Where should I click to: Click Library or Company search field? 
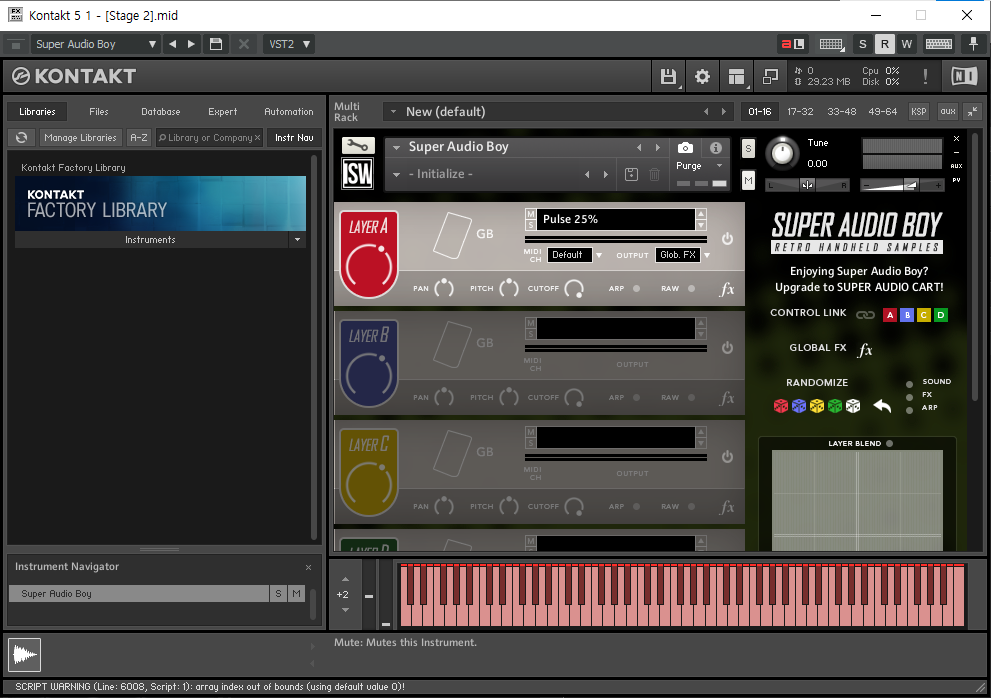tap(209, 137)
